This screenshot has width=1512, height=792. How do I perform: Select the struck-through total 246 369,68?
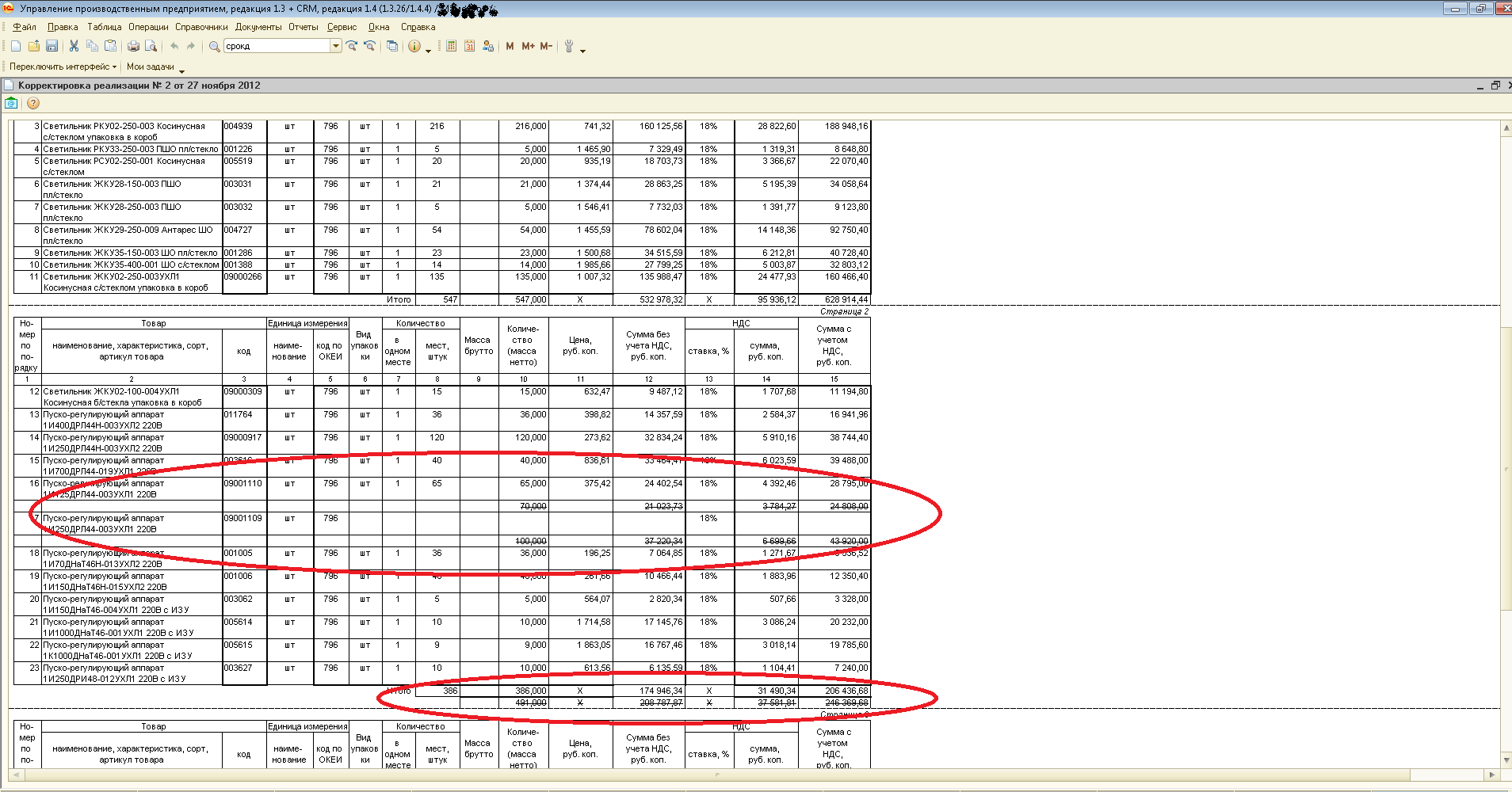click(x=834, y=703)
